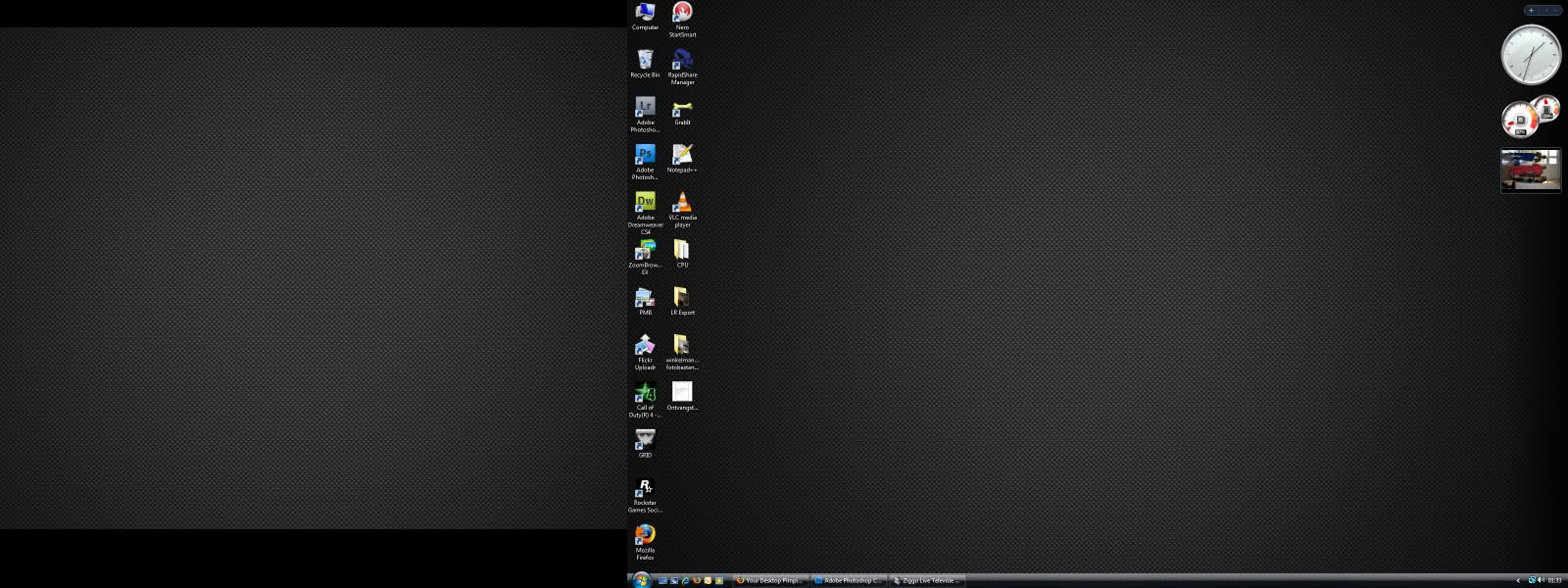Switch to the Adobe Photoshop taskbar window
This screenshot has width=1568, height=588.
(849, 580)
